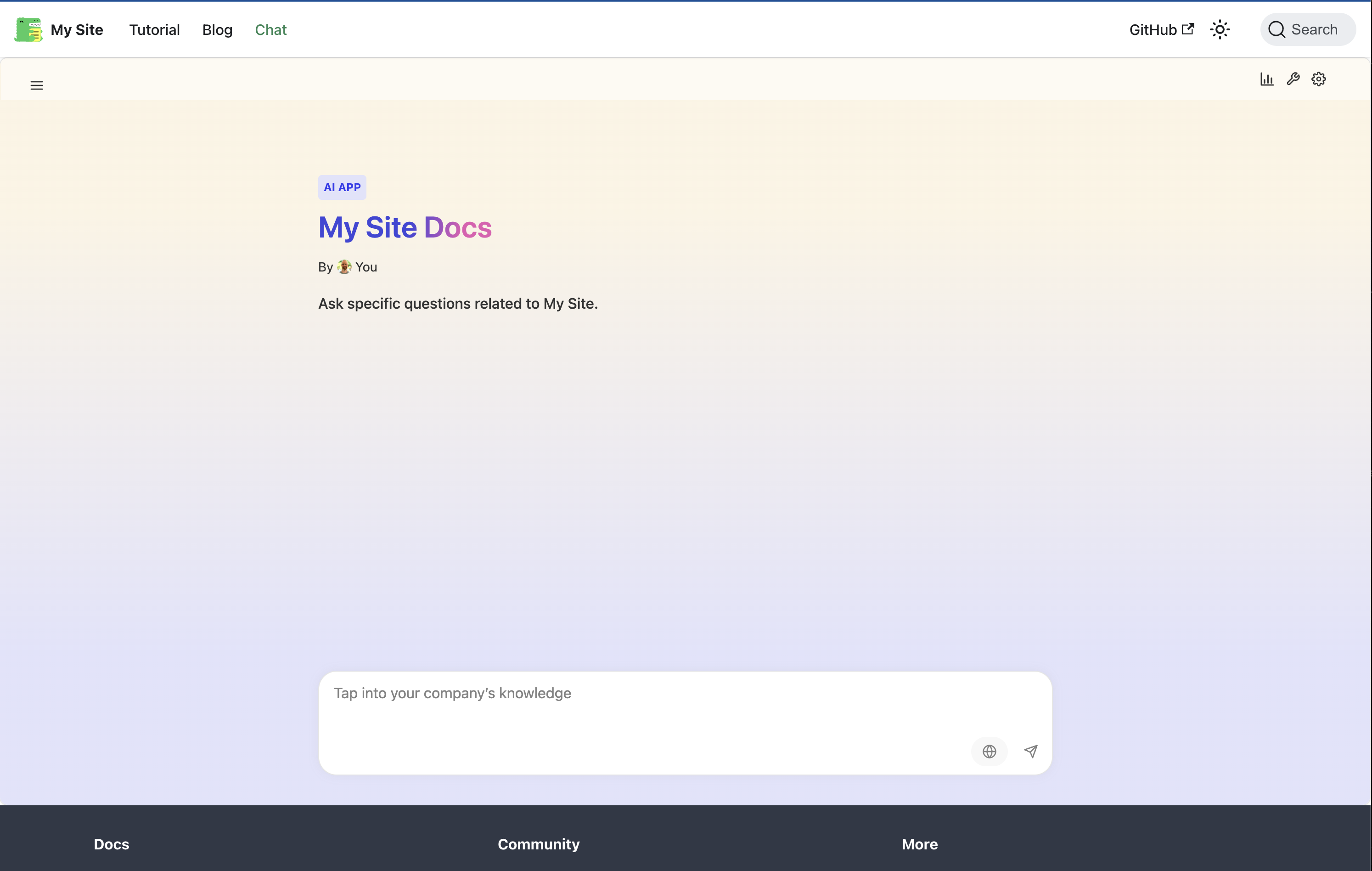The width and height of the screenshot is (1372, 871).
Task: Click the My Site Docs heading
Action: tap(405, 227)
